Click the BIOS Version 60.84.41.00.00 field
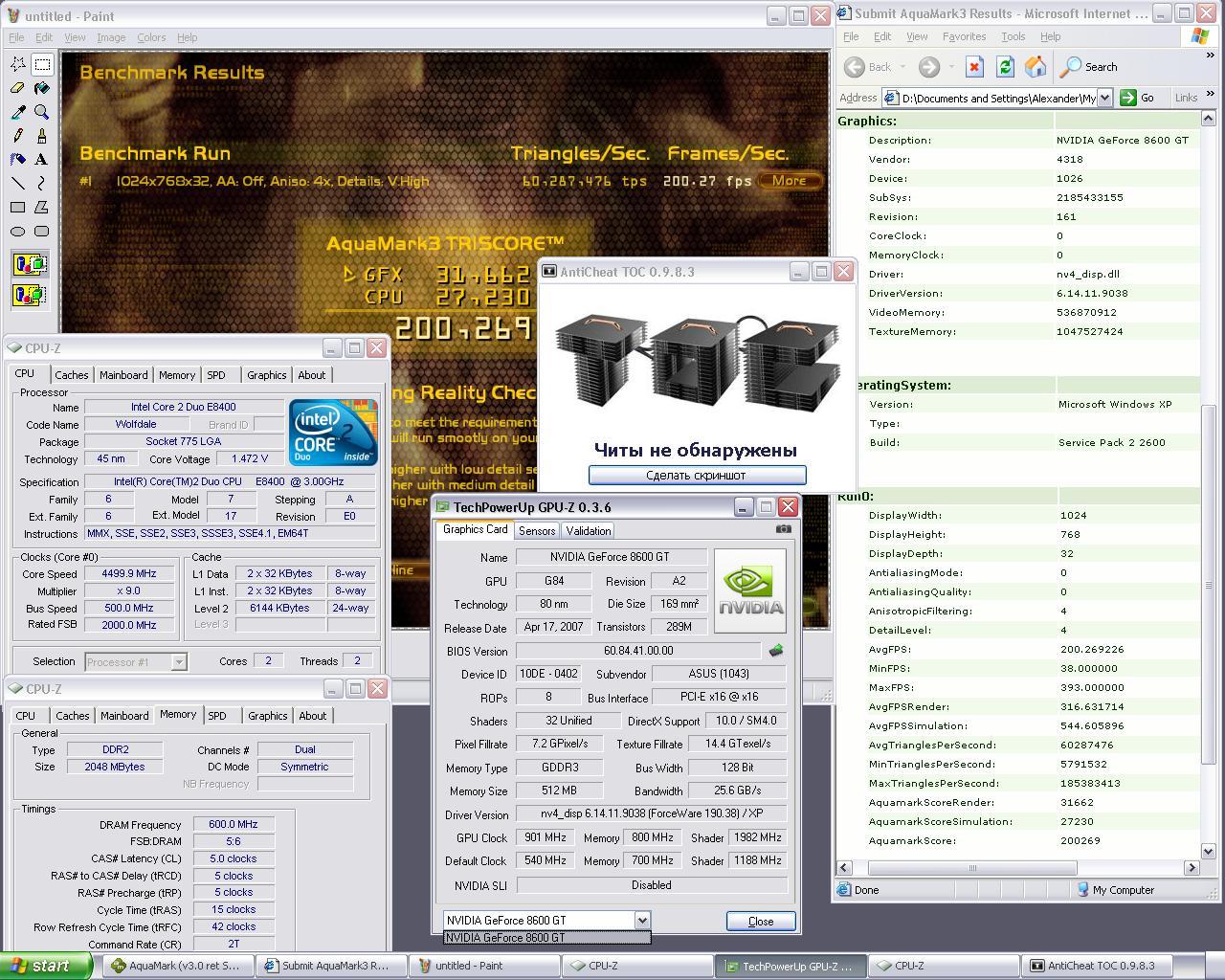The height and width of the screenshot is (980, 1225). click(x=638, y=651)
